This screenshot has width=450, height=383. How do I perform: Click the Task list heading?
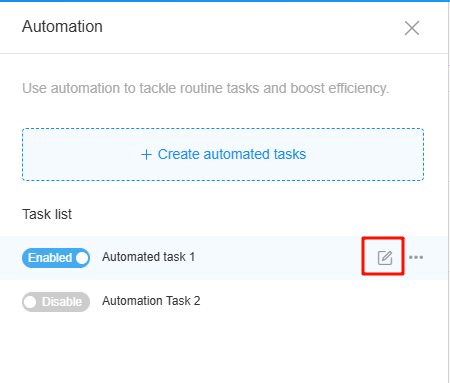[x=47, y=214]
